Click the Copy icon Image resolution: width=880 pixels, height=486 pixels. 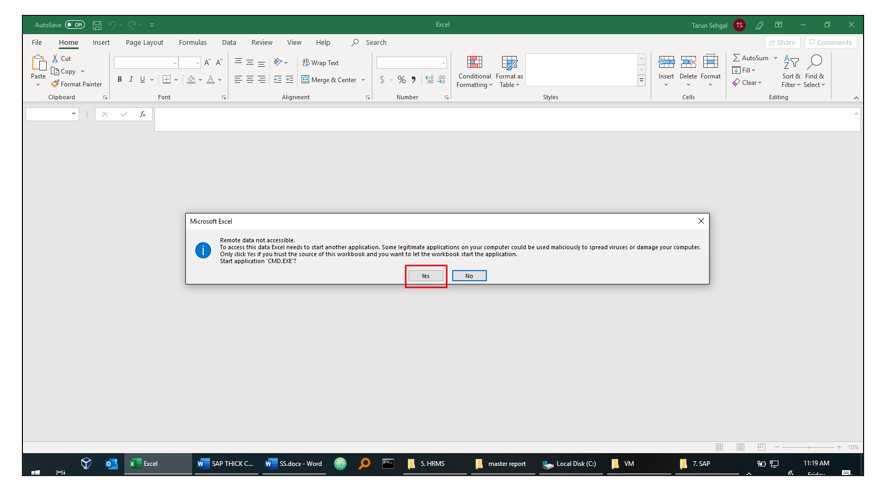(x=55, y=71)
